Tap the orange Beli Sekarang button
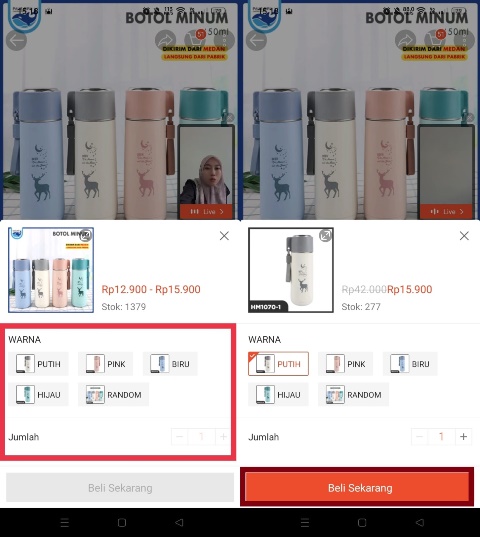Image resolution: width=480 pixels, height=537 pixels. [x=357, y=487]
